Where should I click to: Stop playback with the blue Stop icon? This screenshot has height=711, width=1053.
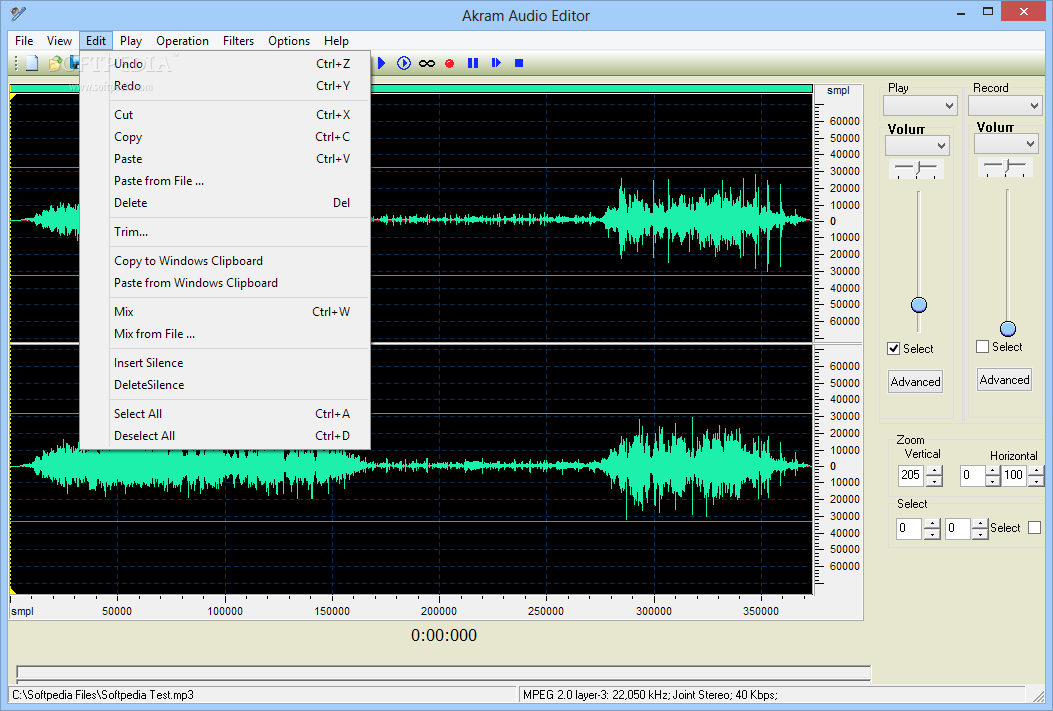[x=518, y=63]
